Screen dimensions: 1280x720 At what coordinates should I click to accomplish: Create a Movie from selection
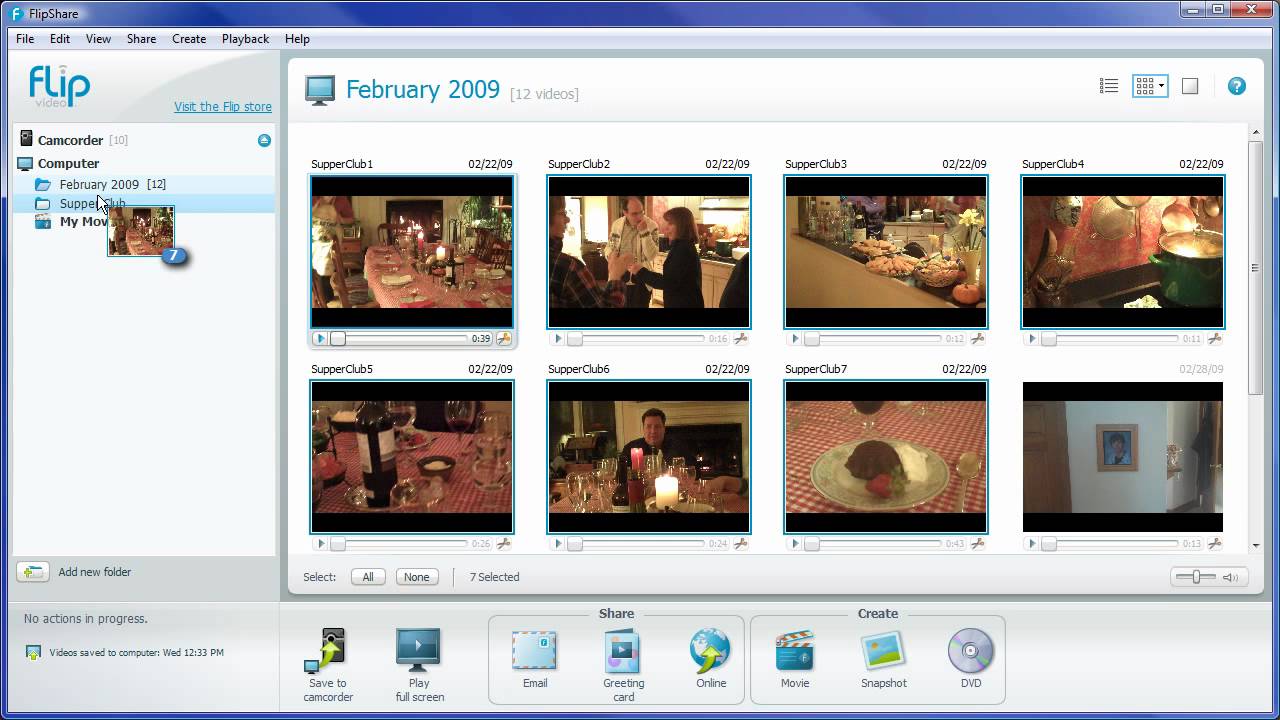coord(794,660)
